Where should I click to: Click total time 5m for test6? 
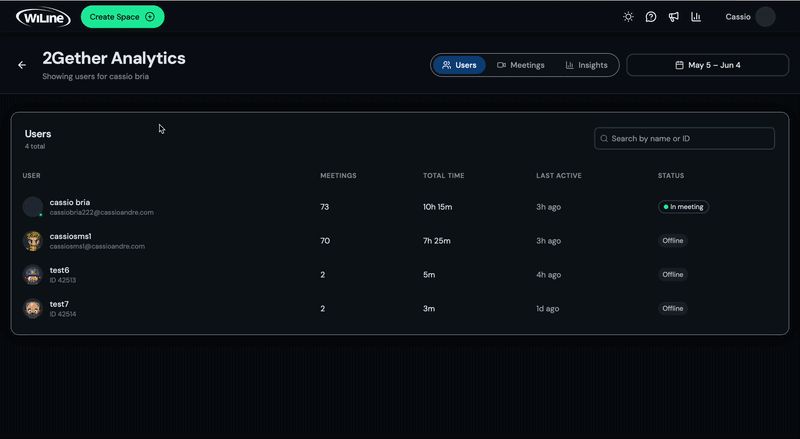(x=429, y=275)
